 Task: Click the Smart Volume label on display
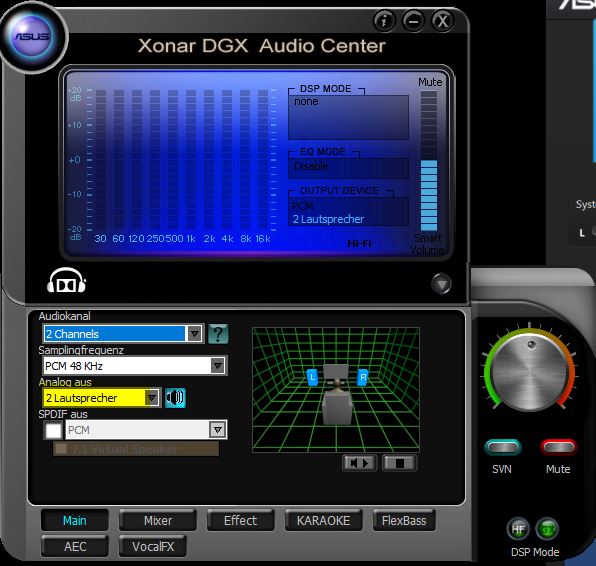tap(427, 244)
